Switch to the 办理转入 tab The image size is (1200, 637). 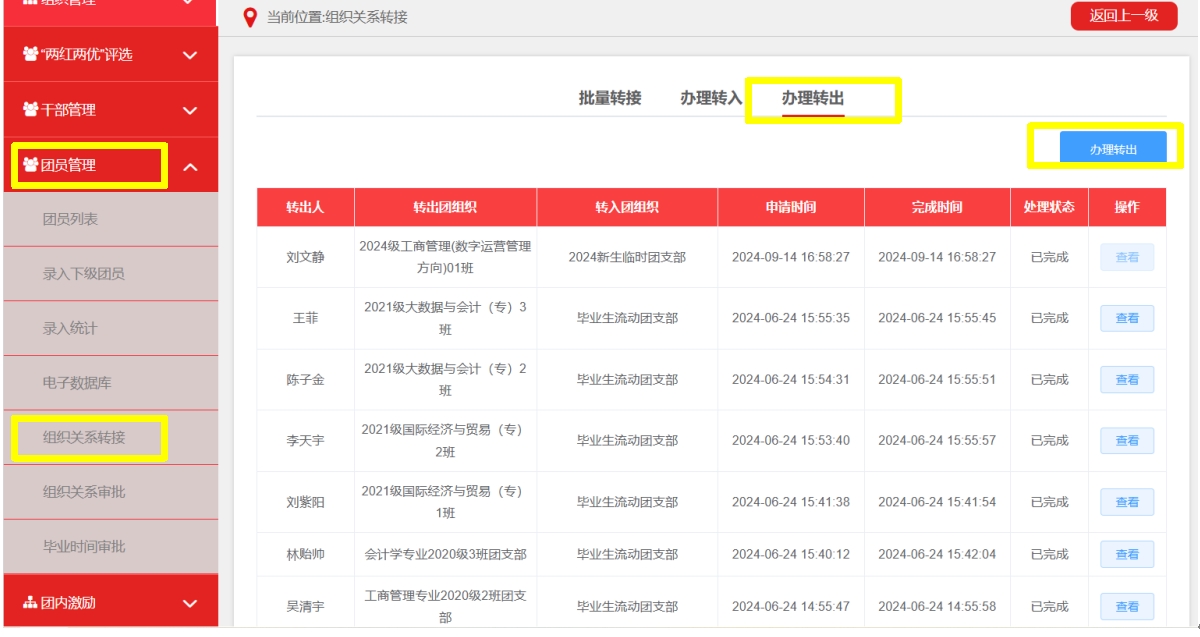click(x=711, y=98)
